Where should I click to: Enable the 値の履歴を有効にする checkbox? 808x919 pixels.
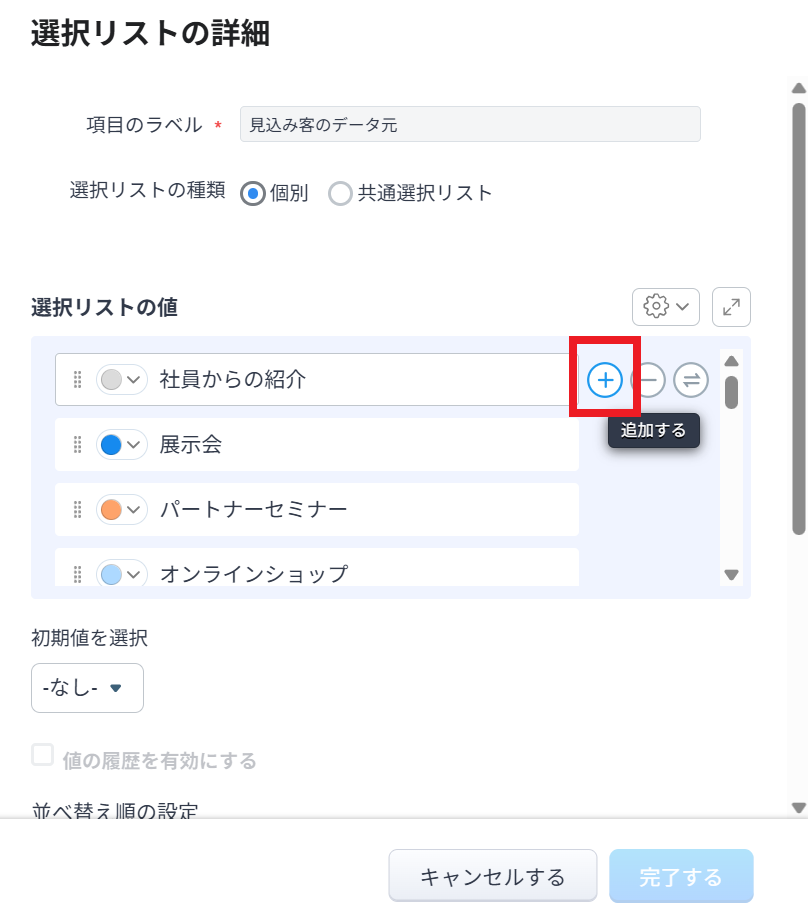[x=42, y=755]
